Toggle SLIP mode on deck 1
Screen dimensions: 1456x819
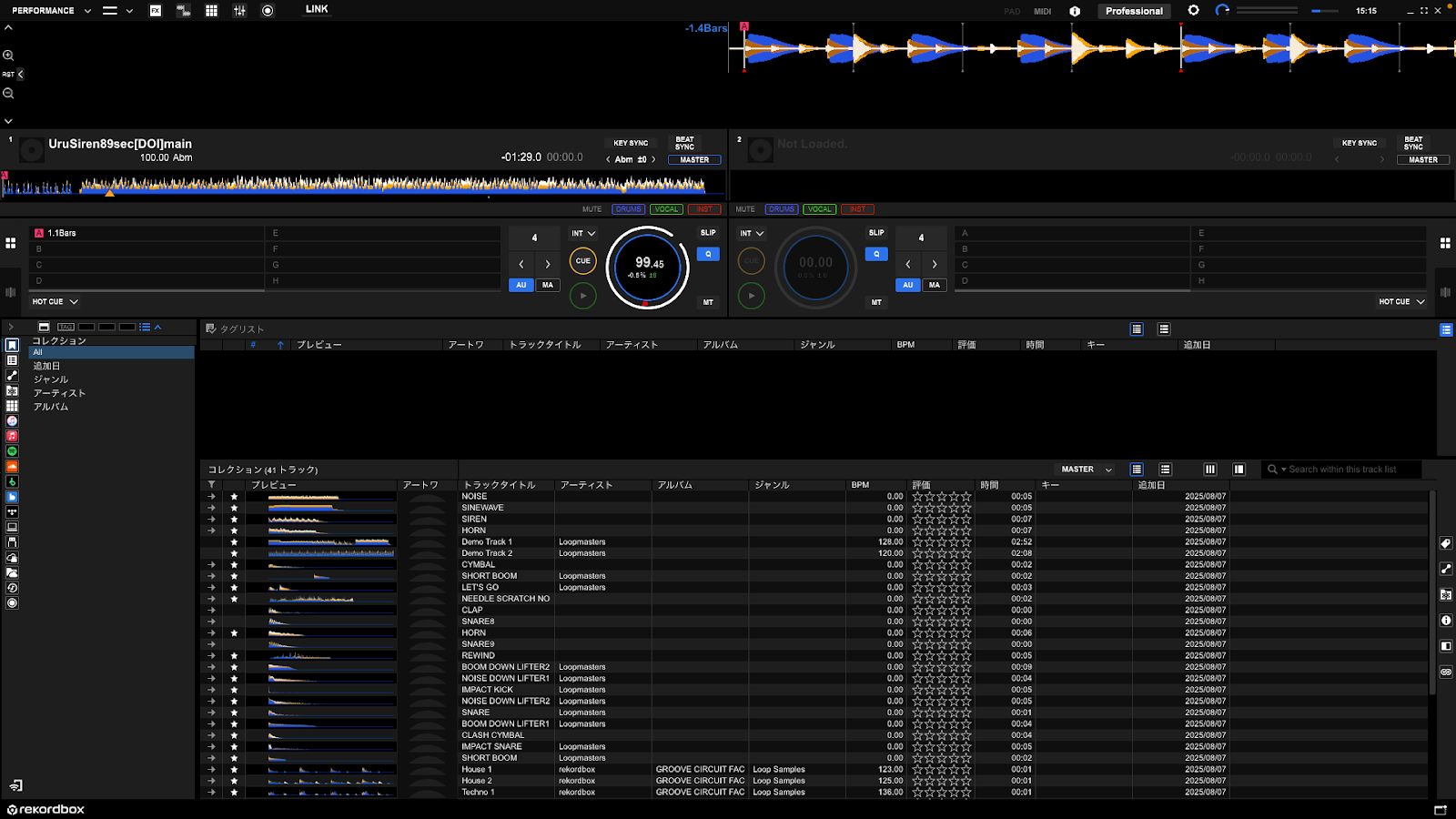(x=708, y=233)
